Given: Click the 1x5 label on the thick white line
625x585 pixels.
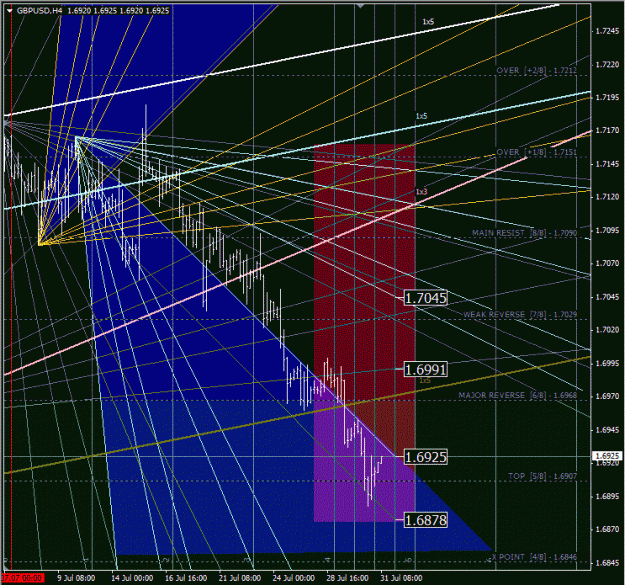Looking at the screenshot, I should (428, 22).
